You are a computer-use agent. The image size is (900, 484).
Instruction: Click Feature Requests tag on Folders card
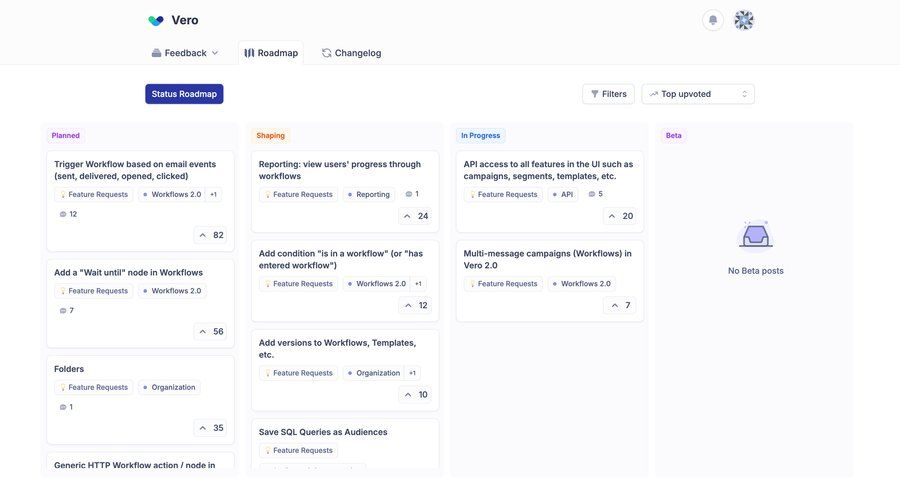[94, 388]
